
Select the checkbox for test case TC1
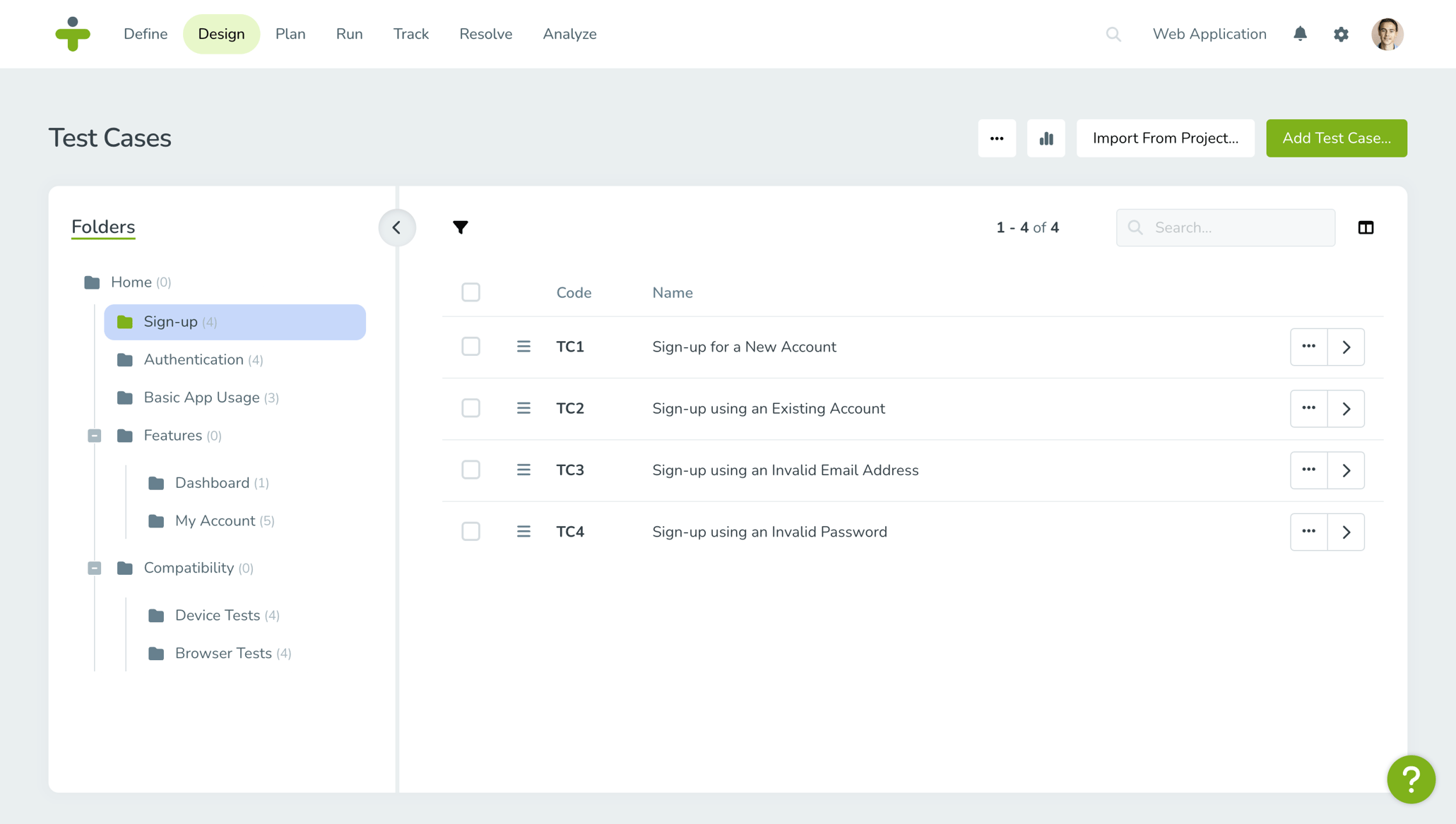[470, 347]
